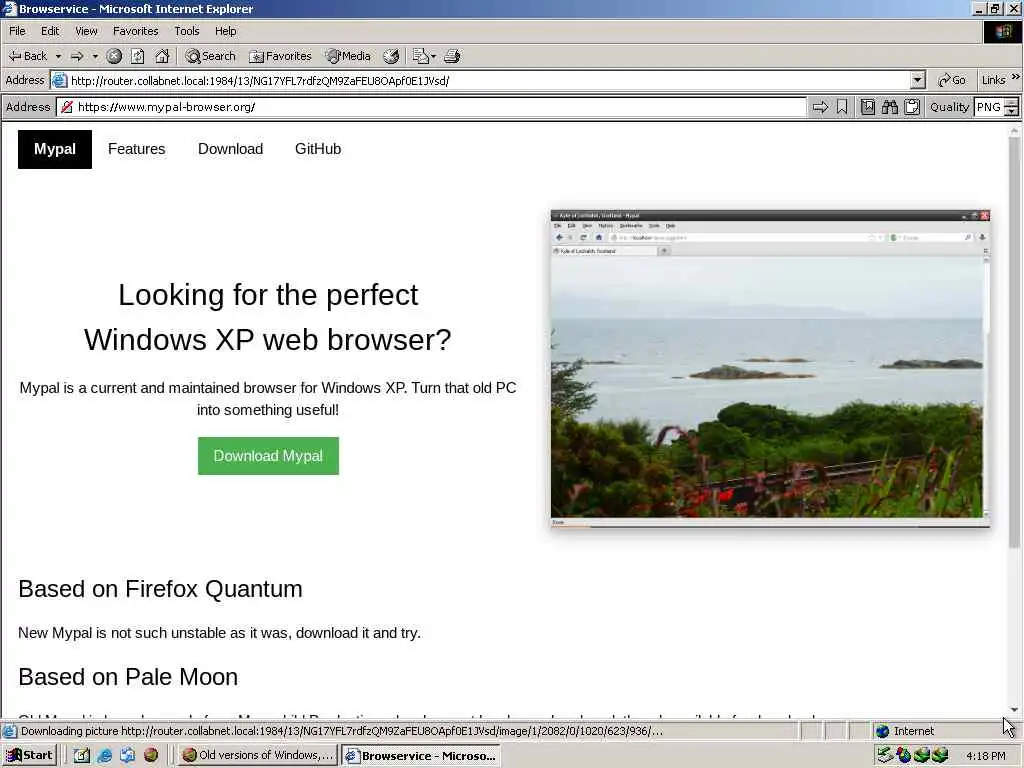Click the Windows flag throbber icon
Image resolution: width=1024 pixels, height=768 pixels.
(1002, 31)
